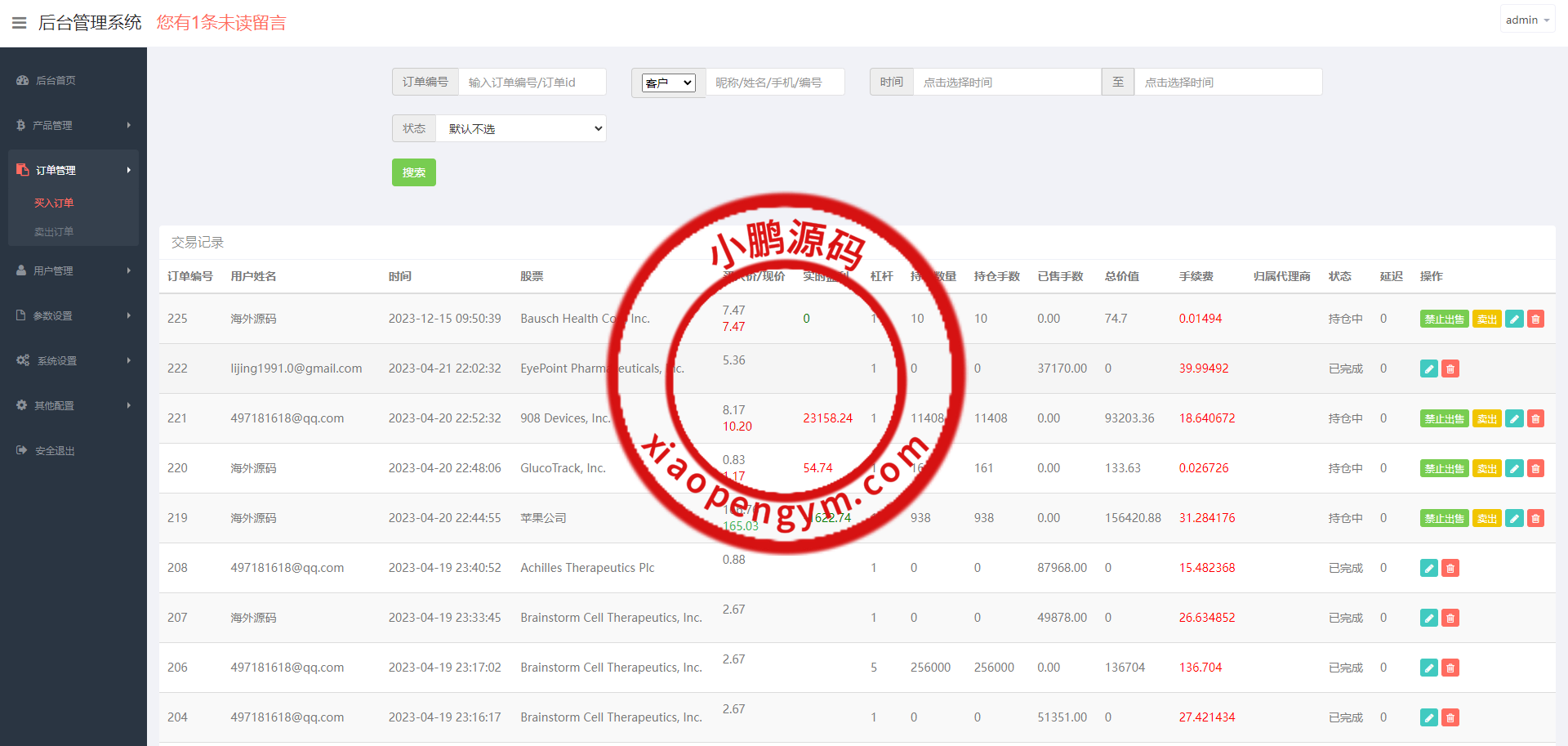1568x746 pixels.
Task: Delete order 219 using trash icon
Action: [1535, 519]
